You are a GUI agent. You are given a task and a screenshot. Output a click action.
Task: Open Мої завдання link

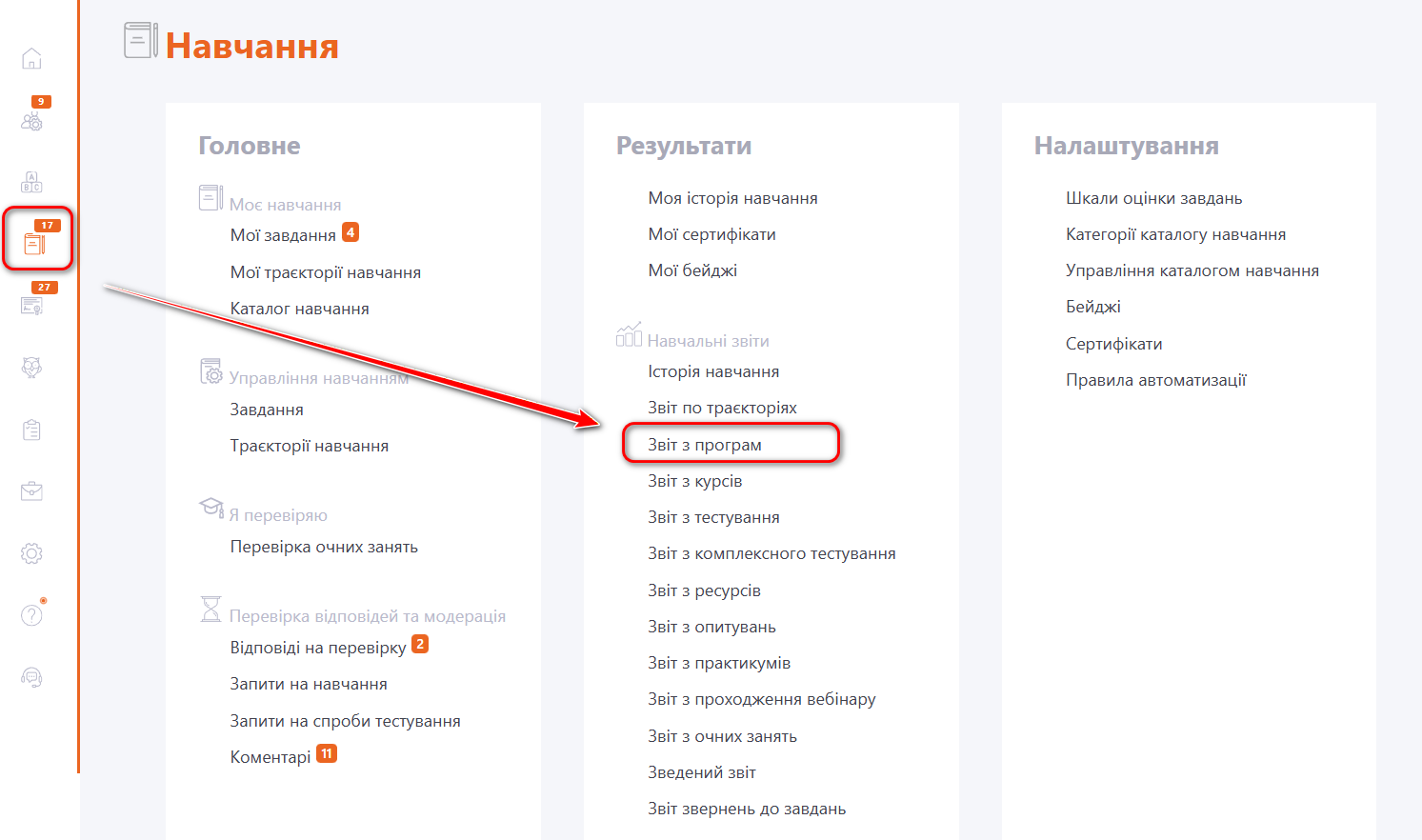coord(283,235)
